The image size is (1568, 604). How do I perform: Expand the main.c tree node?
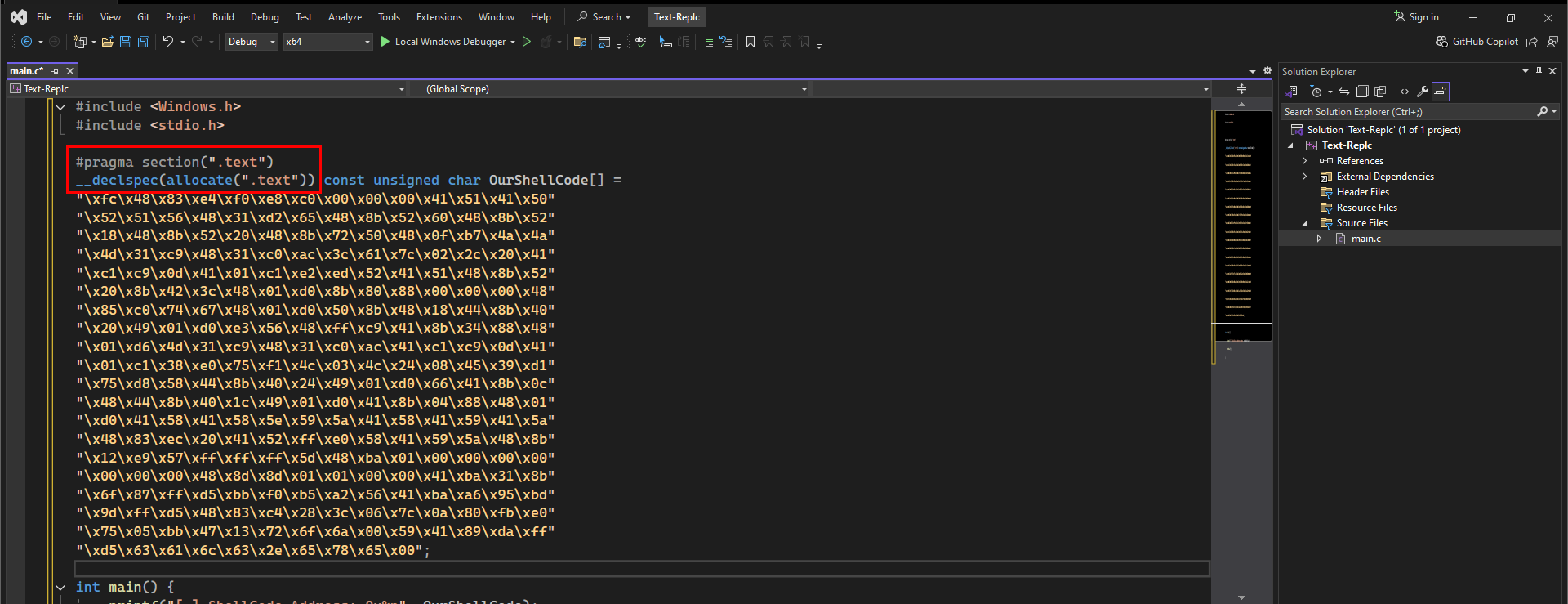(1319, 239)
